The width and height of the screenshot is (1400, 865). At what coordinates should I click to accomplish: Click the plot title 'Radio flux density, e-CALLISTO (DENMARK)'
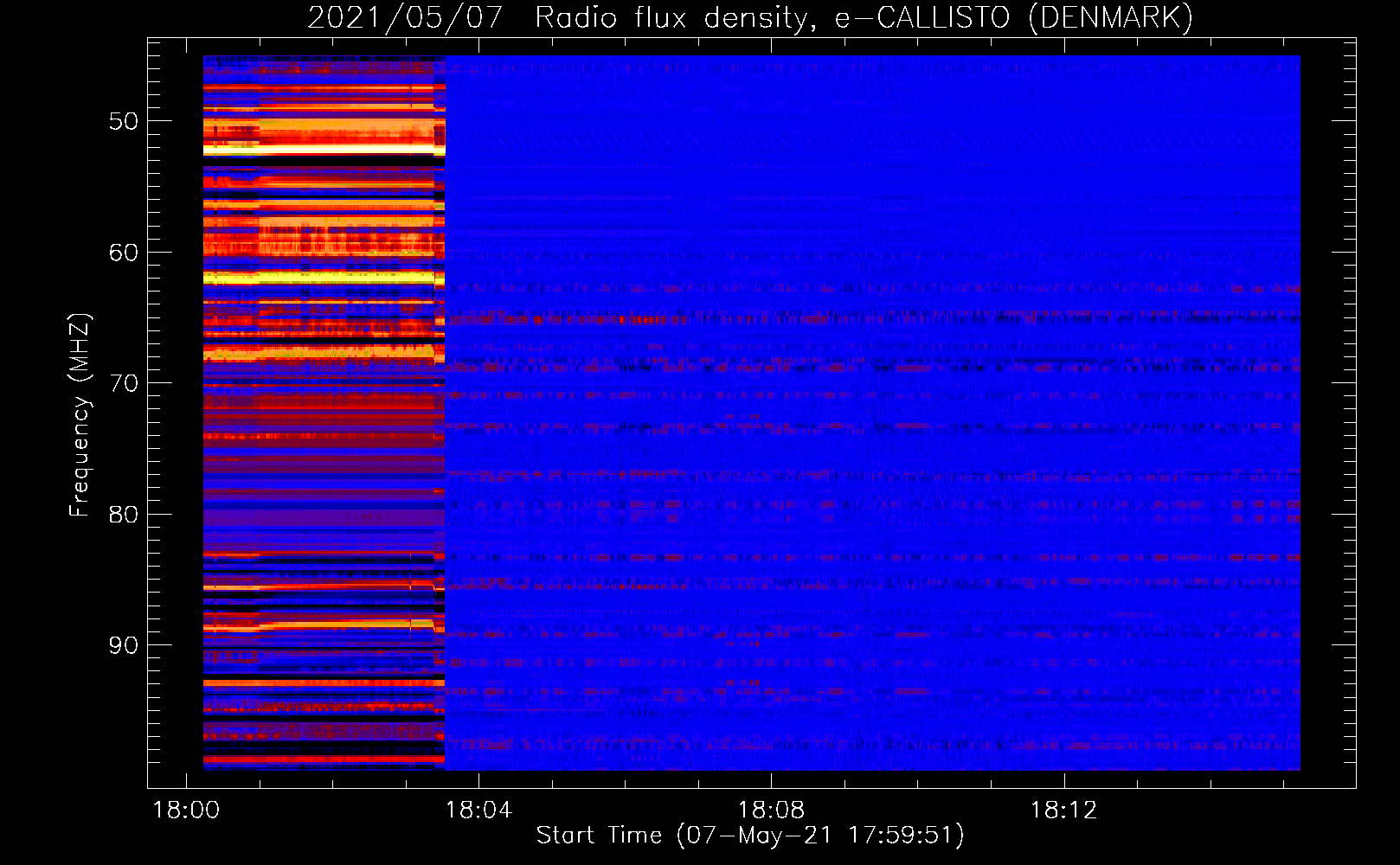pos(864,17)
